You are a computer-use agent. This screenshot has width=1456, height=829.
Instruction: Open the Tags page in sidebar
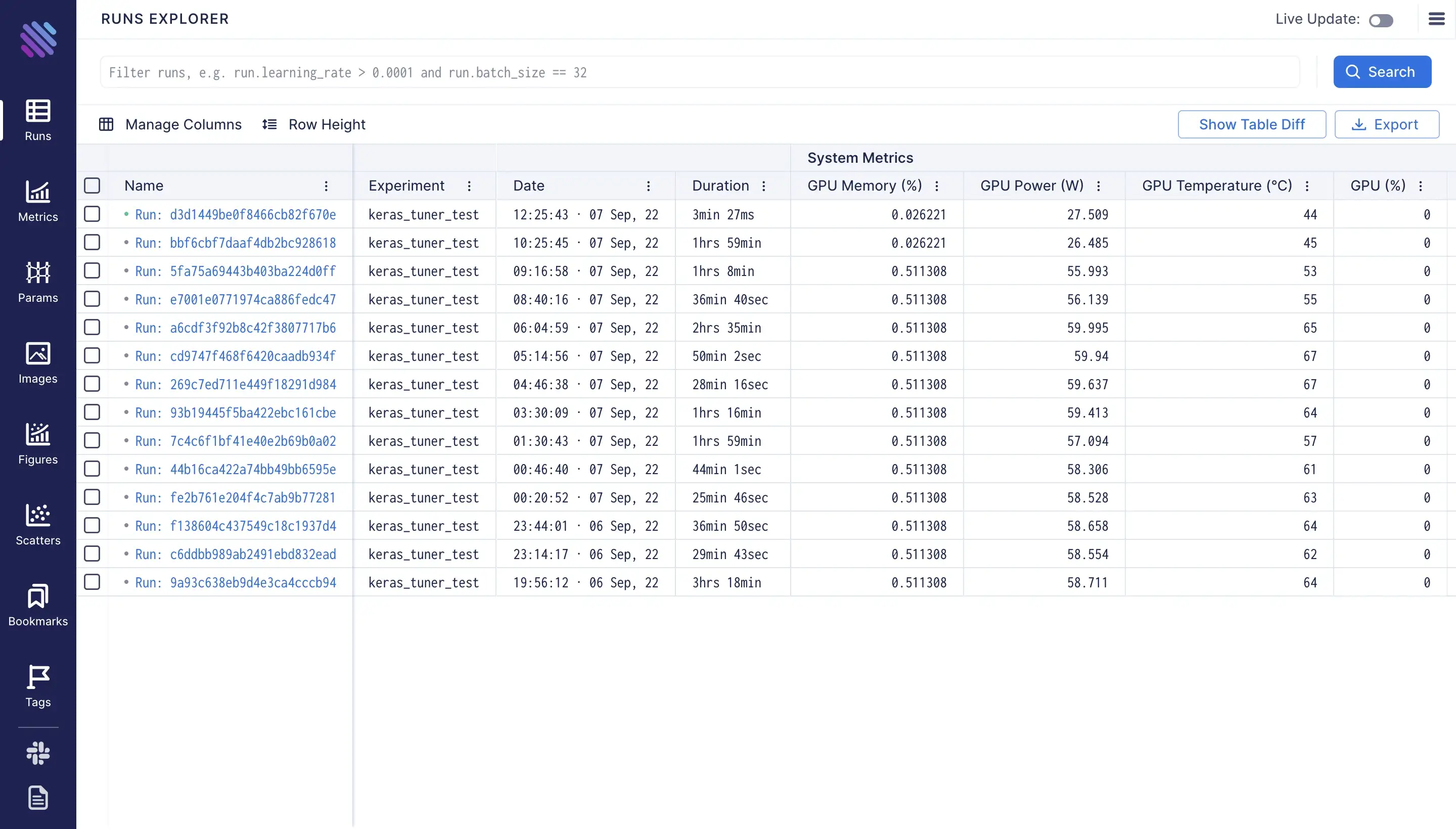click(38, 686)
